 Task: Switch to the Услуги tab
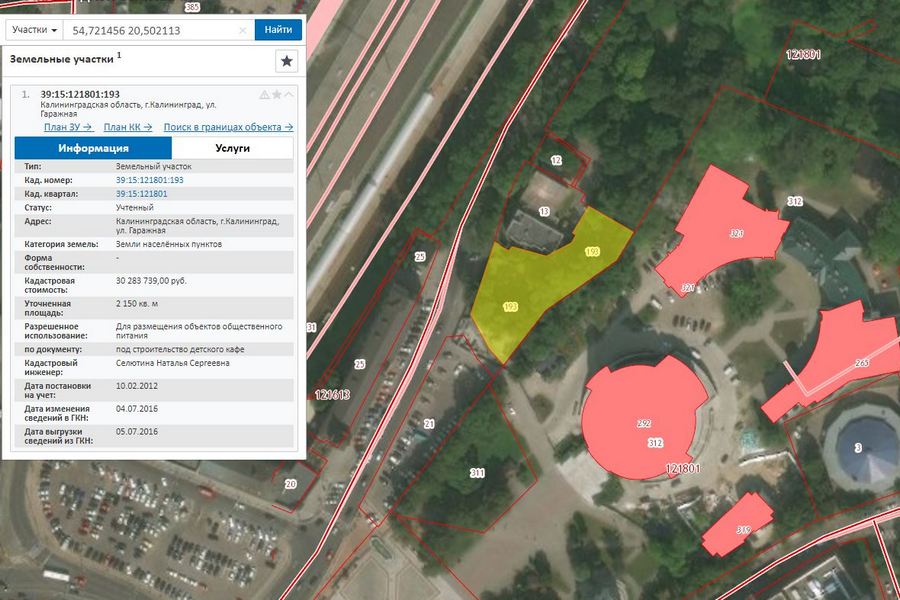point(232,148)
